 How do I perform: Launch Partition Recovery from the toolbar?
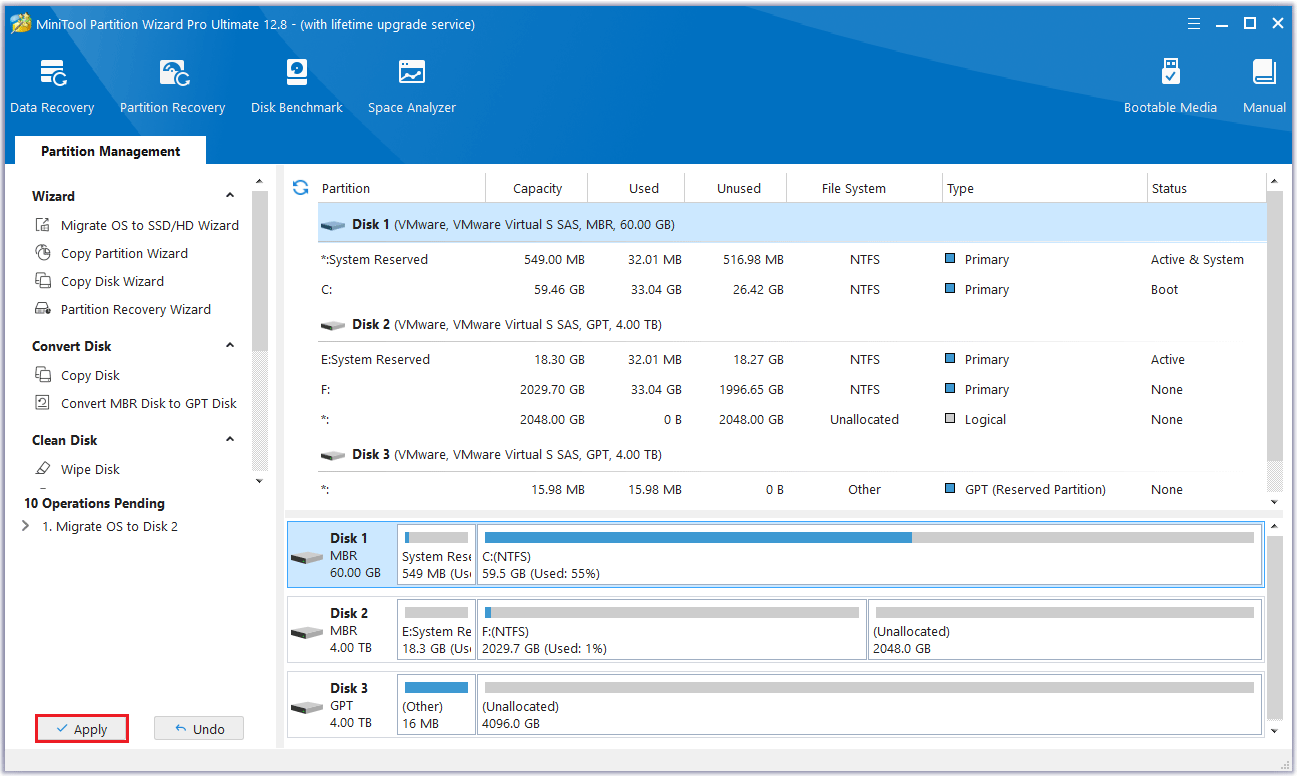pos(172,87)
